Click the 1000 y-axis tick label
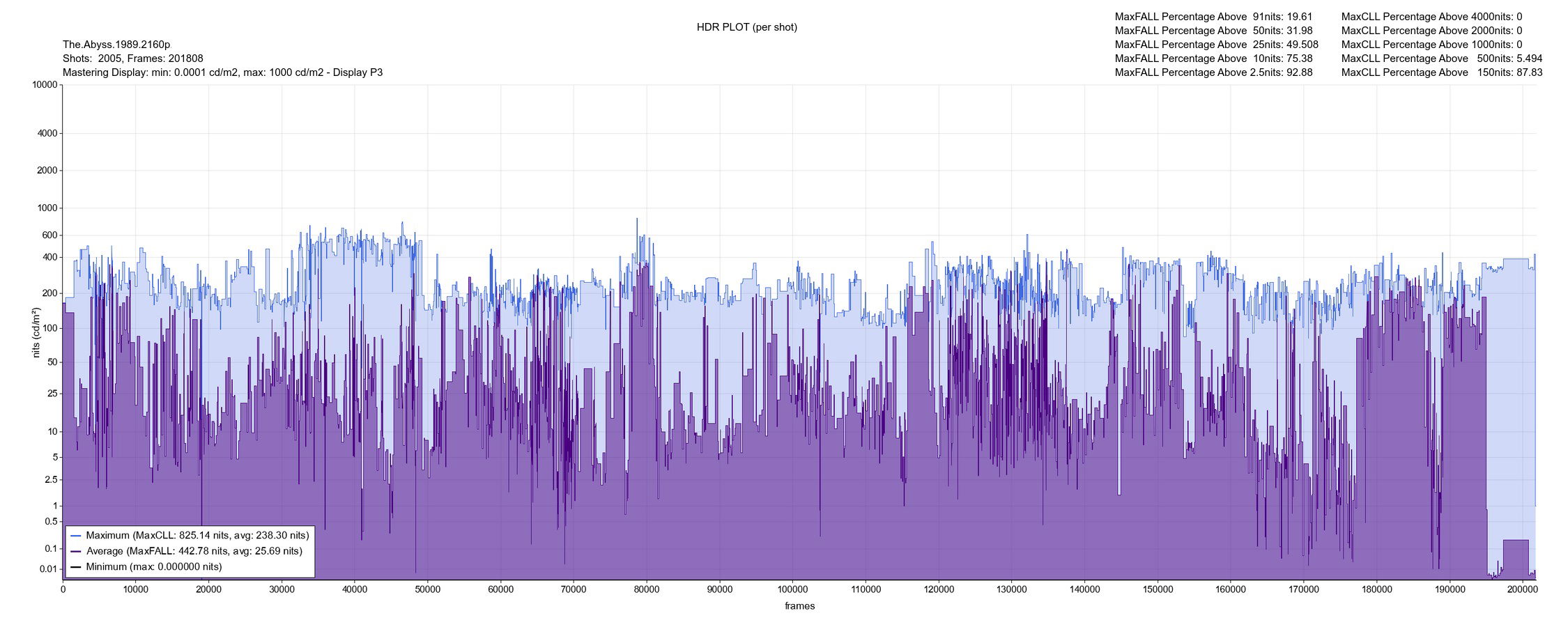This screenshot has height=627, width=1568. 47,208
